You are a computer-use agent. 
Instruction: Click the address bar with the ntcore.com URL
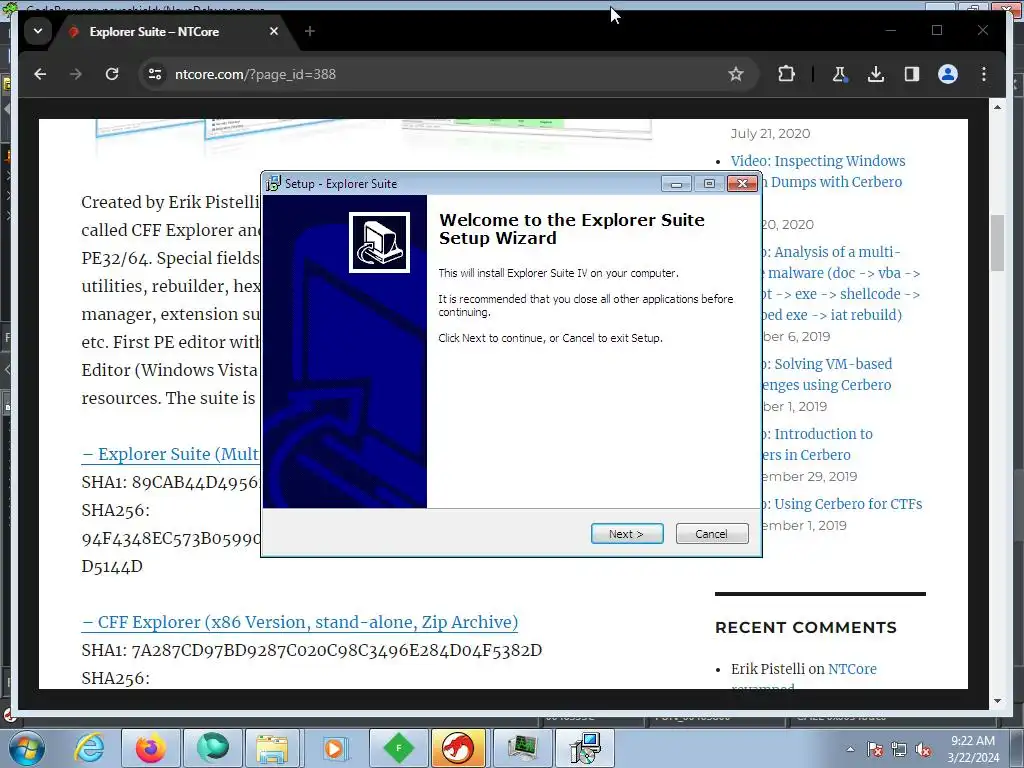(431, 74)
